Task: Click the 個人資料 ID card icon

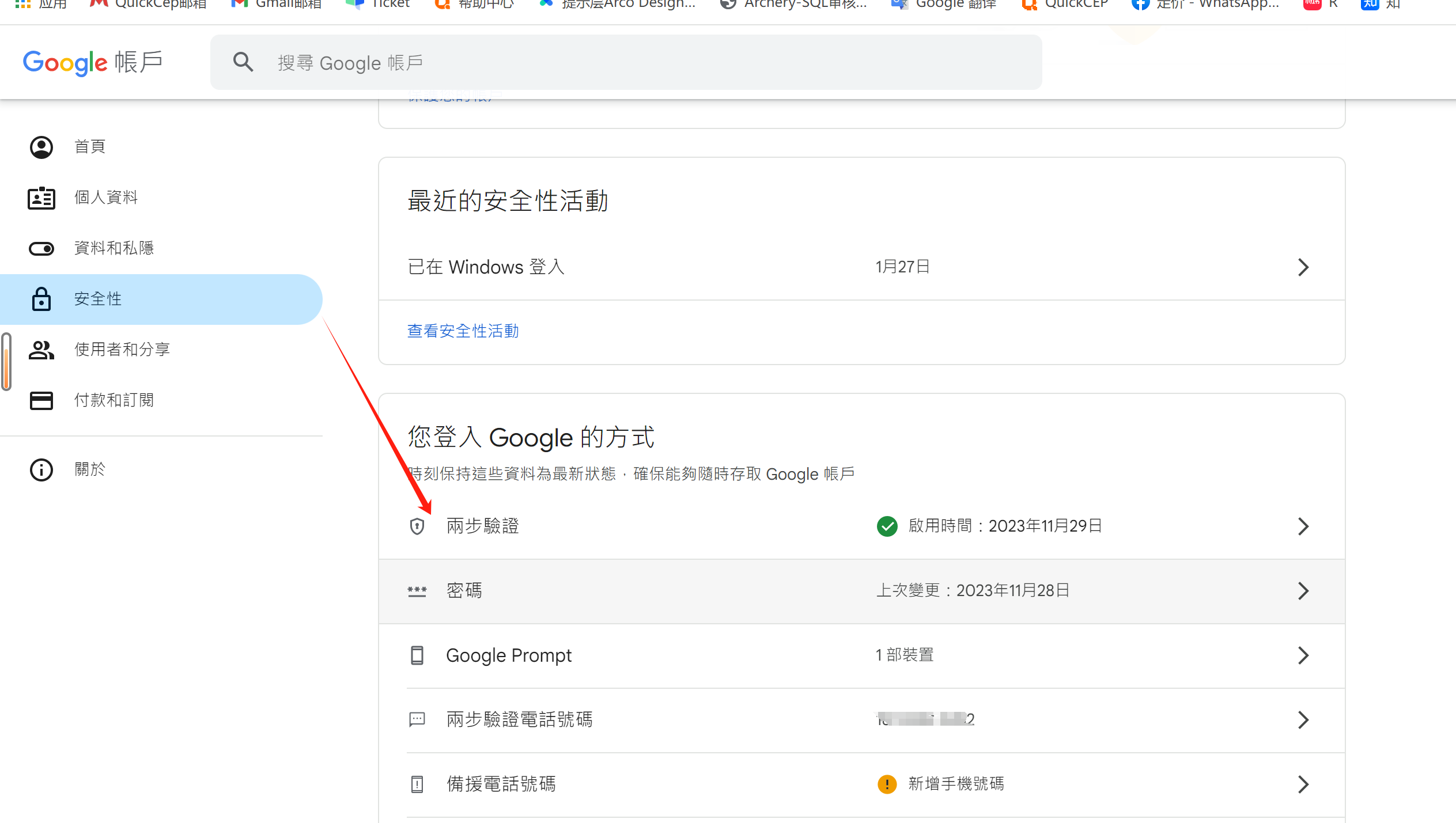Action: coord(41,198)
